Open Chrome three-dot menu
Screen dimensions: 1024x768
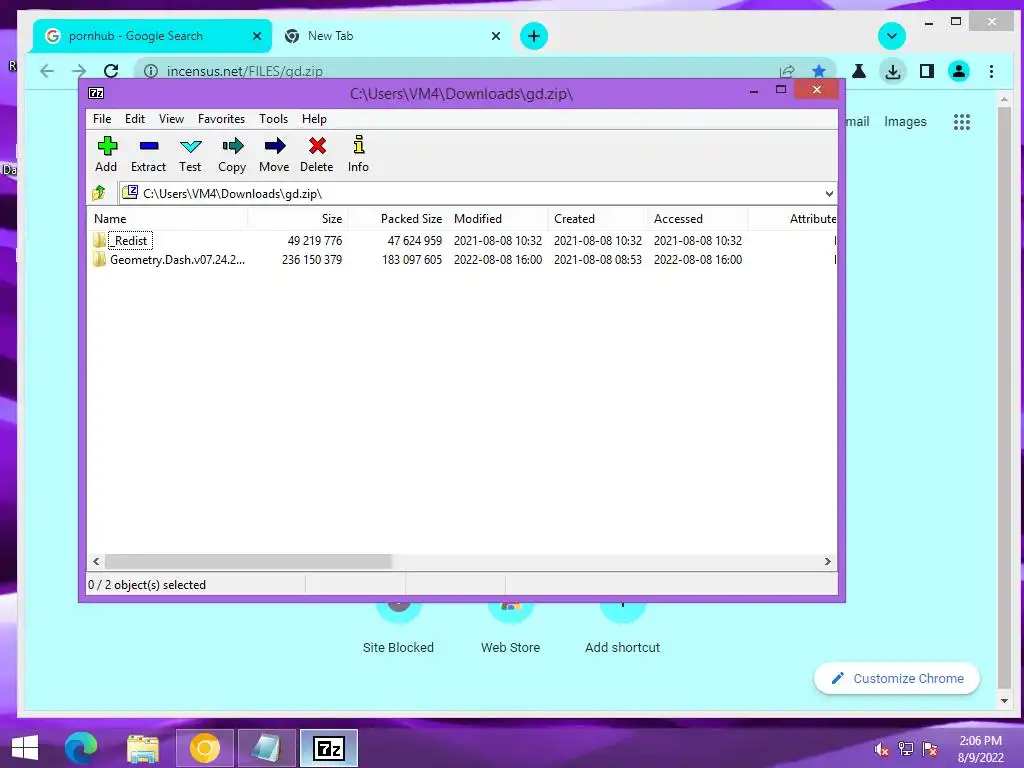pos(991,71)
